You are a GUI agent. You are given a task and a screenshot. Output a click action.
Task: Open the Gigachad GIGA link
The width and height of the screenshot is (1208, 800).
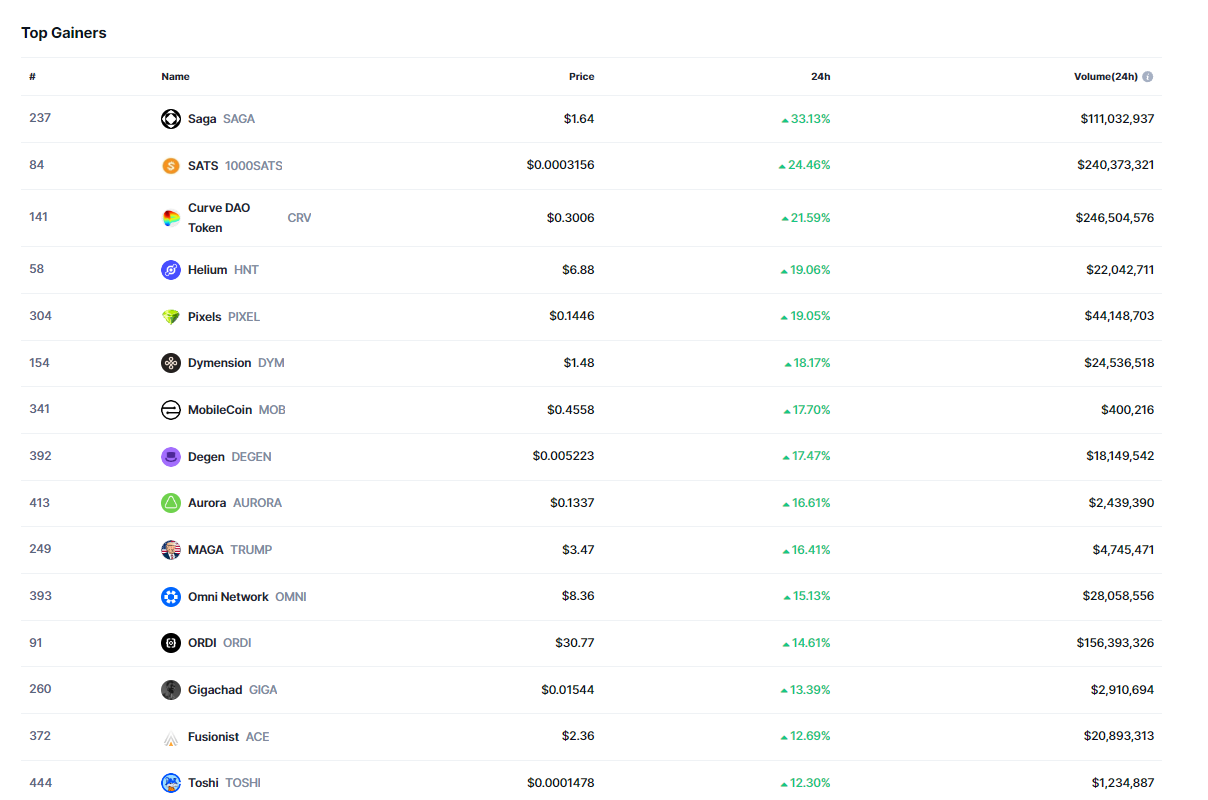pos(215,690)
